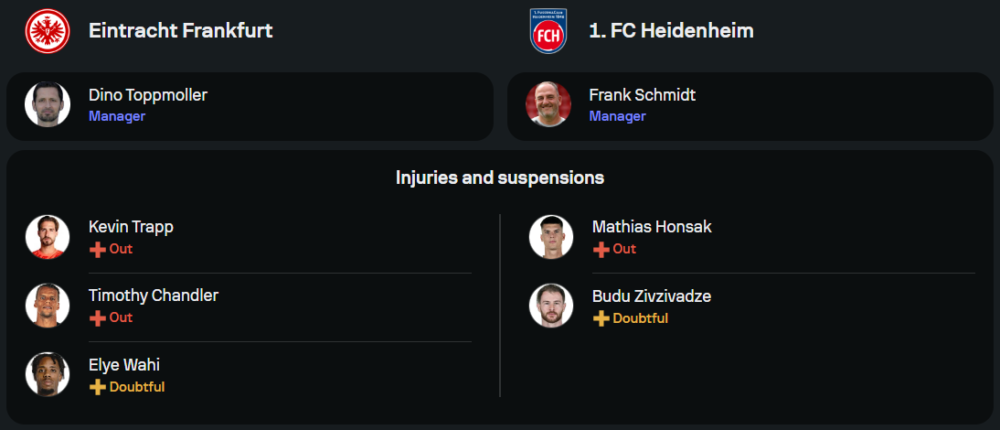Image resolution: width=1000 pixels, height=430 pixels.
Task: Select Timothy Chandler's player avatar
Action: coord(48,306)
